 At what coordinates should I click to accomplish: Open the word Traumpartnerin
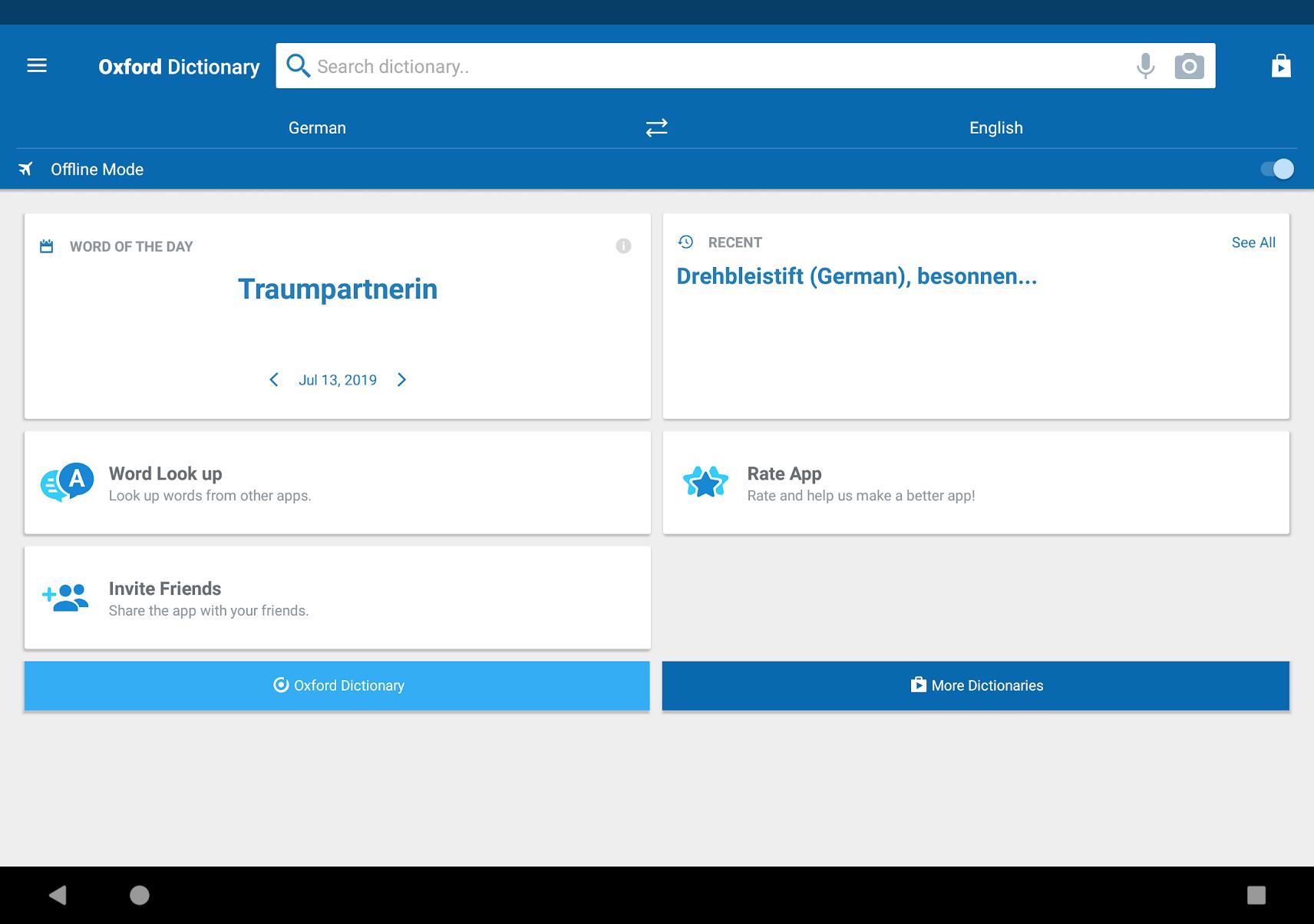tap(338, 289)
